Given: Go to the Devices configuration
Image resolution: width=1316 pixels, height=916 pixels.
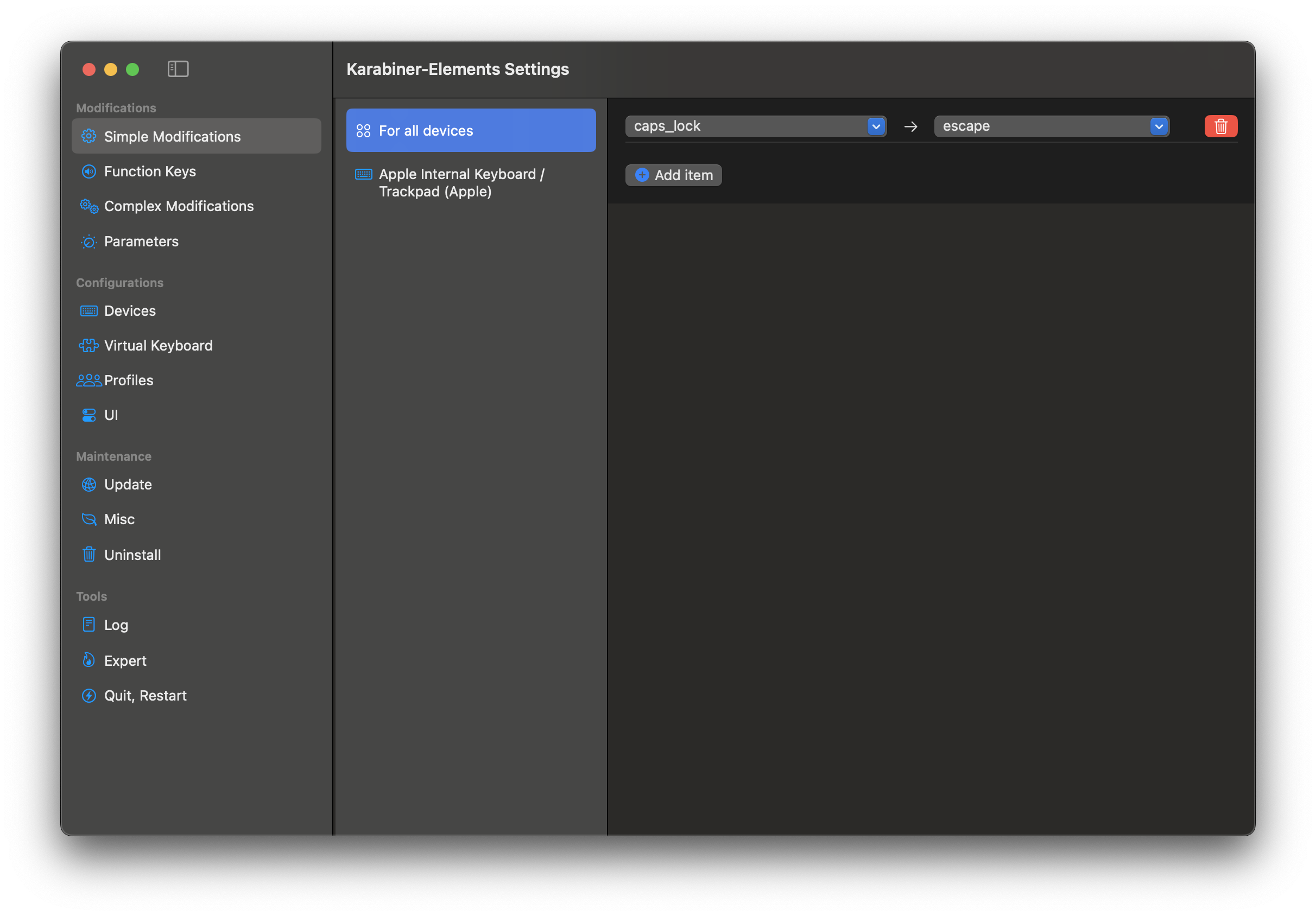Looking at the screenshot, I should (x=130, y=310).
